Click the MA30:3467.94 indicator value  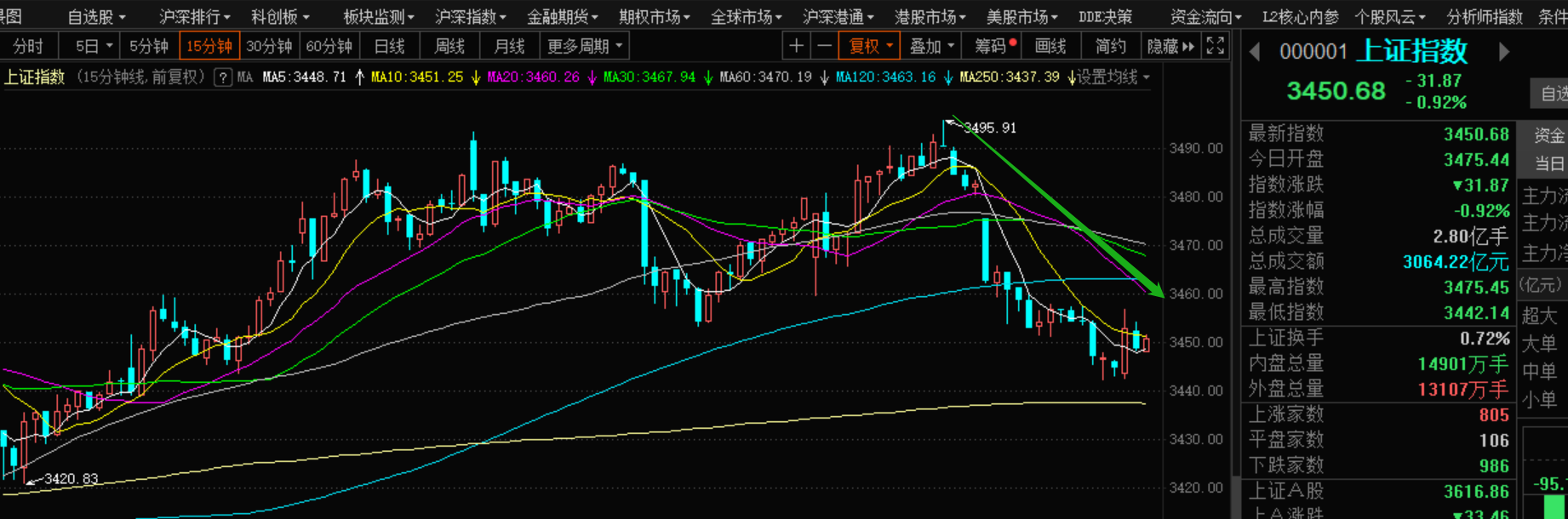(x=649, y=77)
